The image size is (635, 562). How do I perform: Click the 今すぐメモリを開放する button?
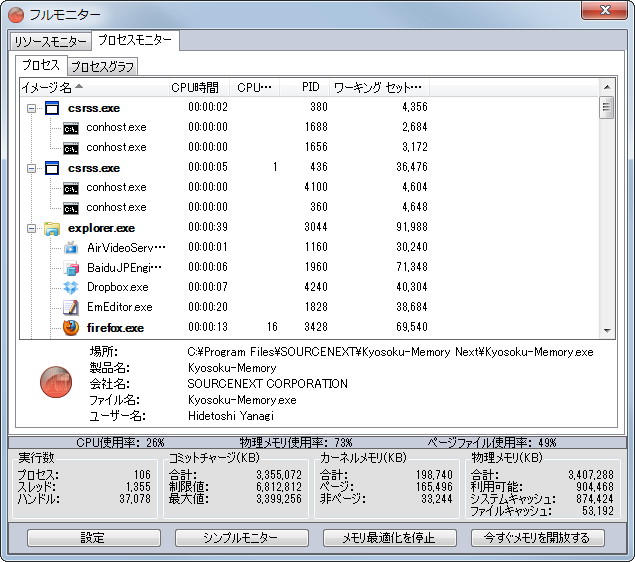537,538
